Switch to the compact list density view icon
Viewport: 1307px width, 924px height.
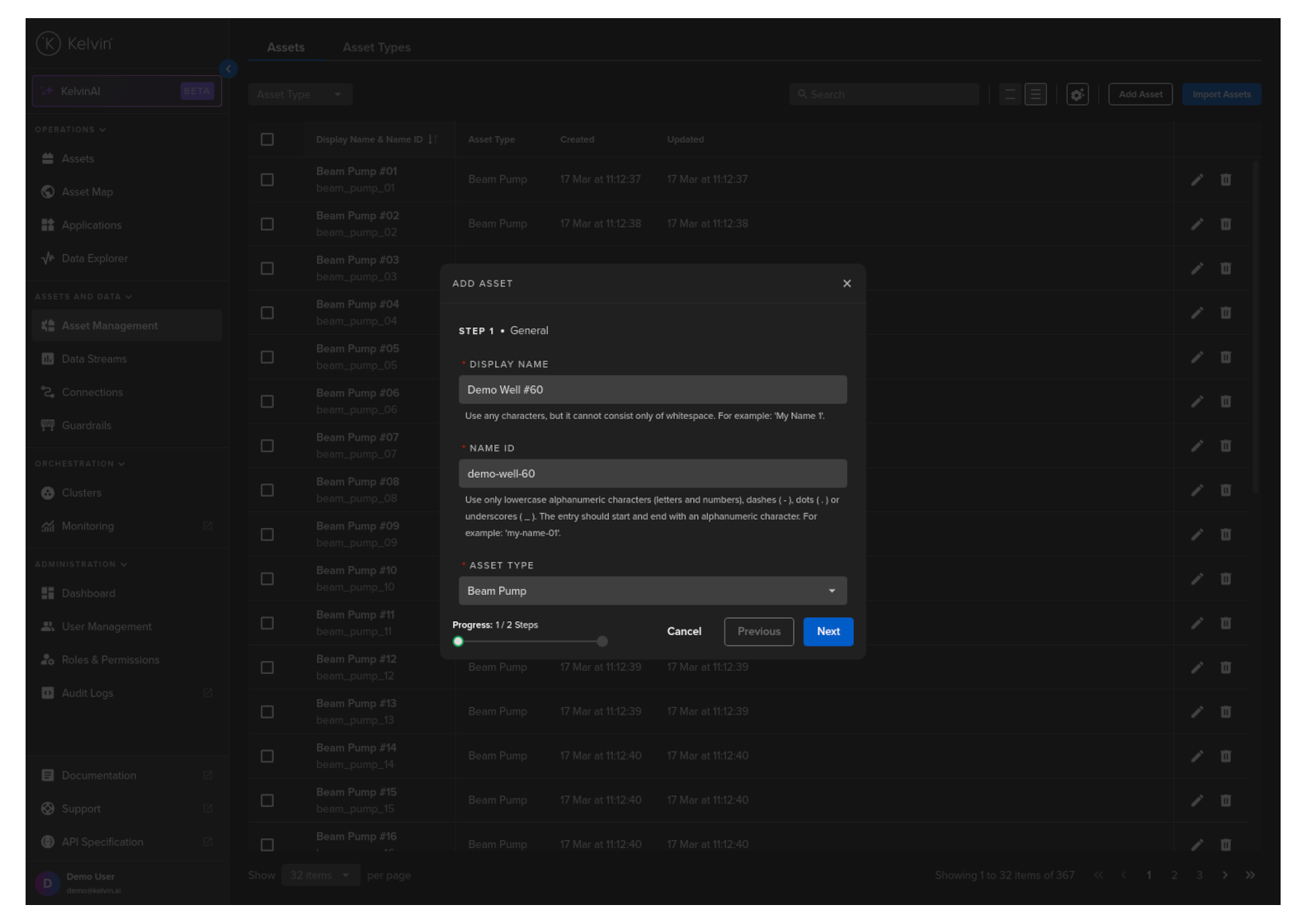click(x=1010, y=95)
